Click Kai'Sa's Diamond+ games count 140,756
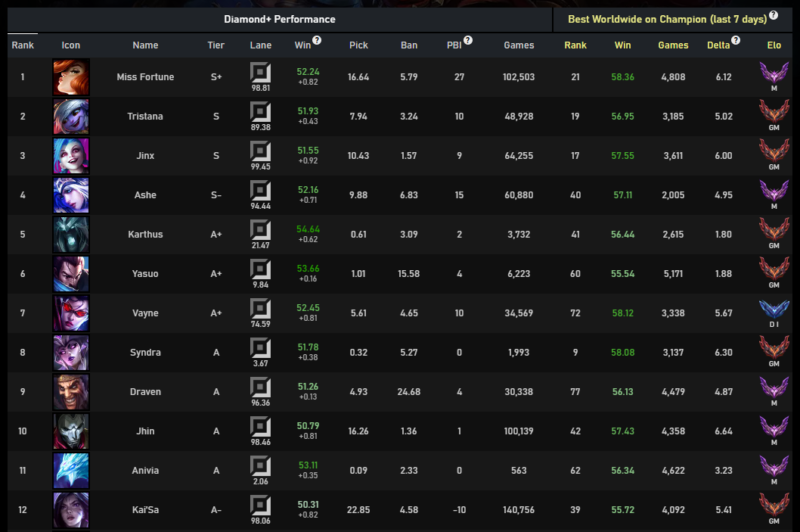 click(518, 509)
